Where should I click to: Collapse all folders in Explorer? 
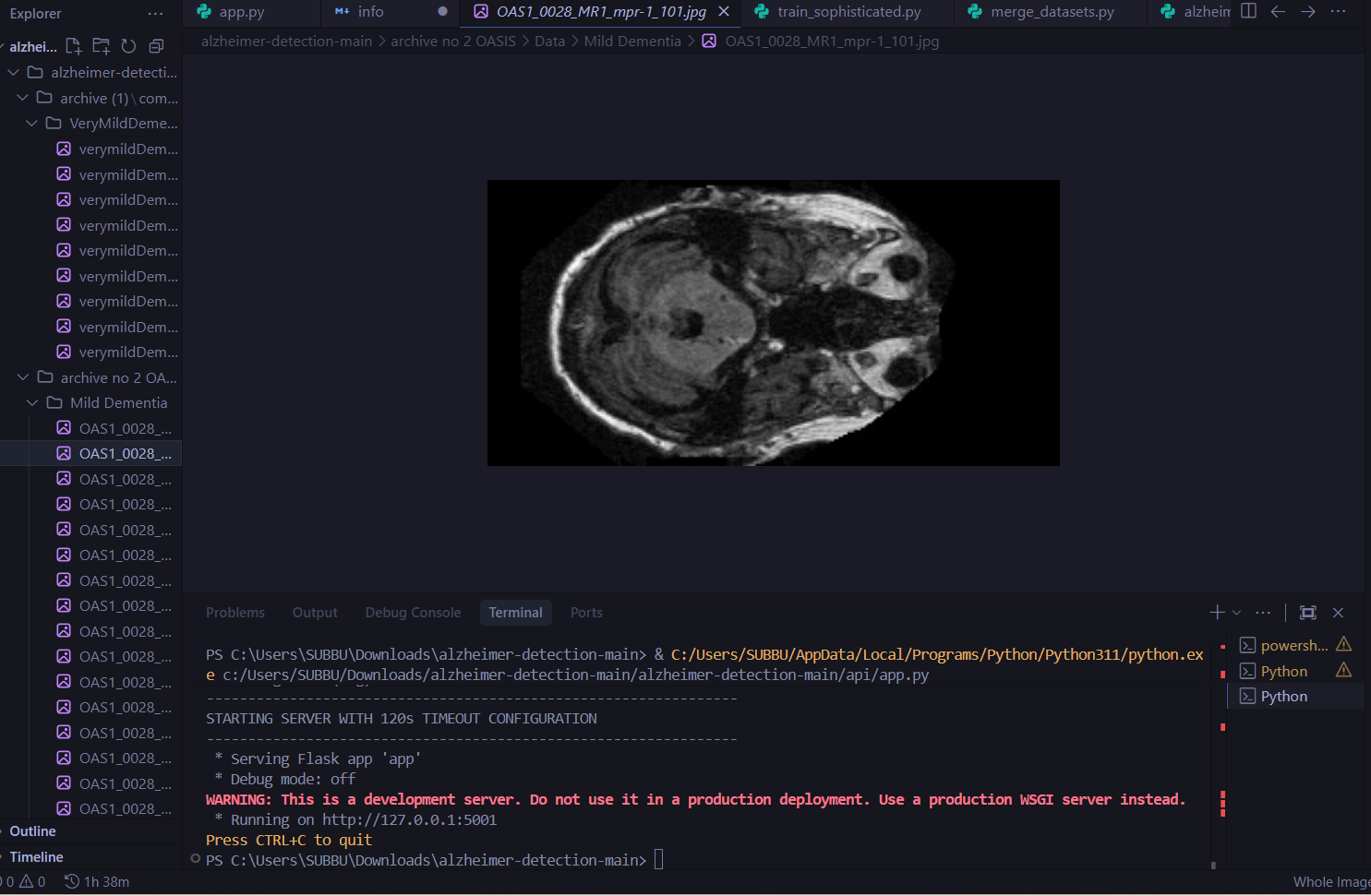(x=156, y=46)
